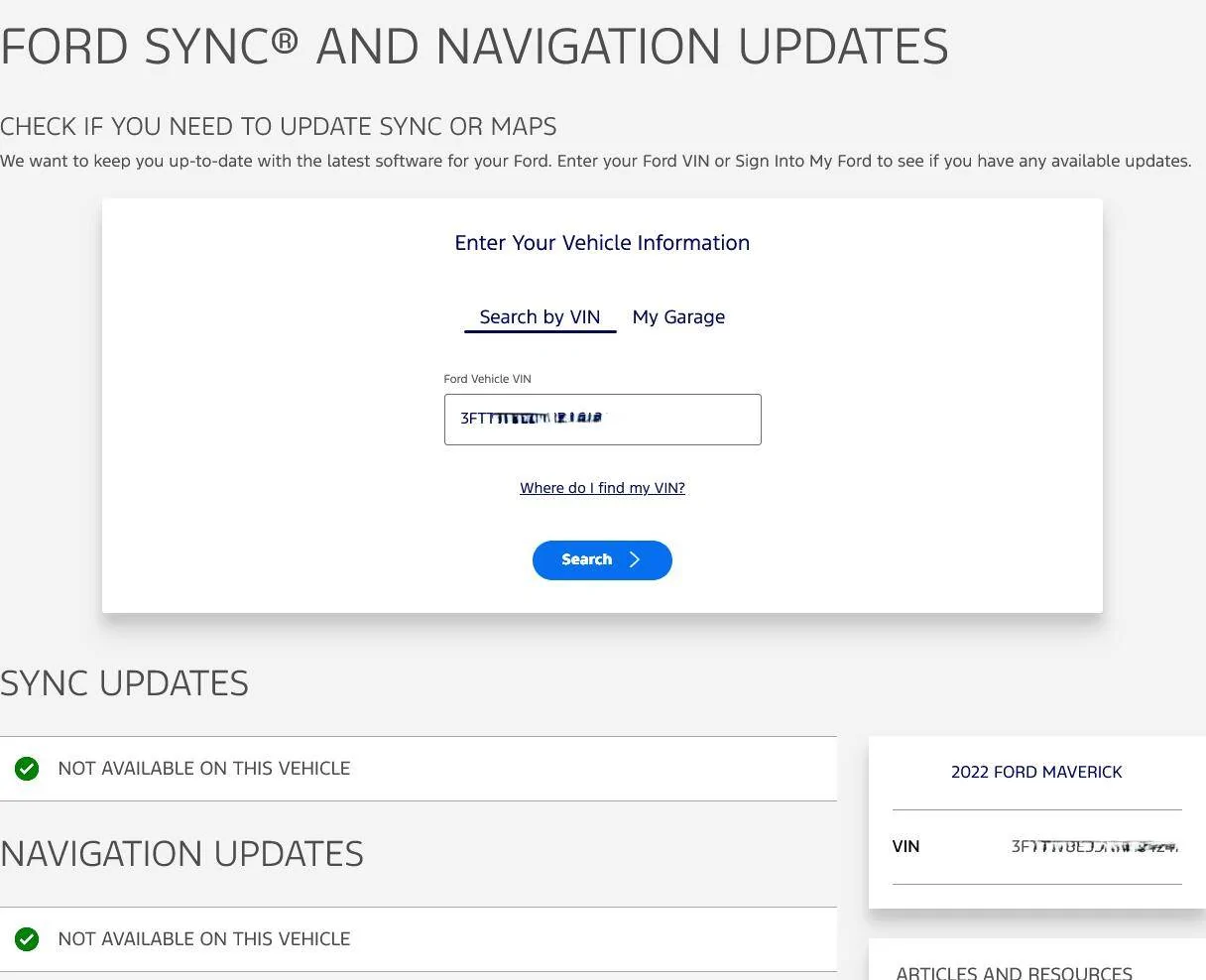Click the blue Search button

602,560
